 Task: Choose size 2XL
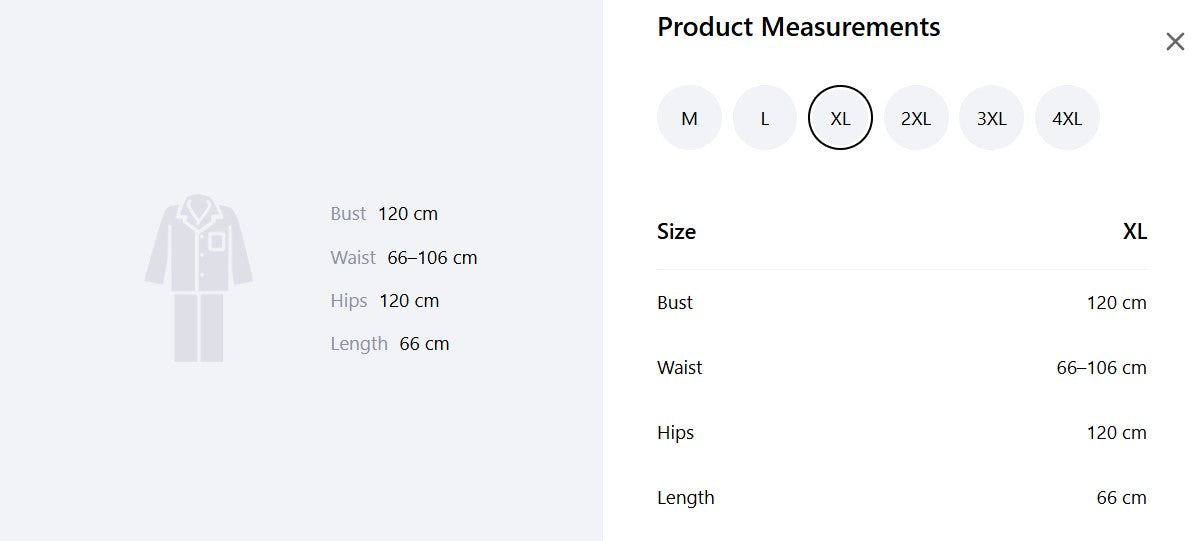click(x=916, y=118)
